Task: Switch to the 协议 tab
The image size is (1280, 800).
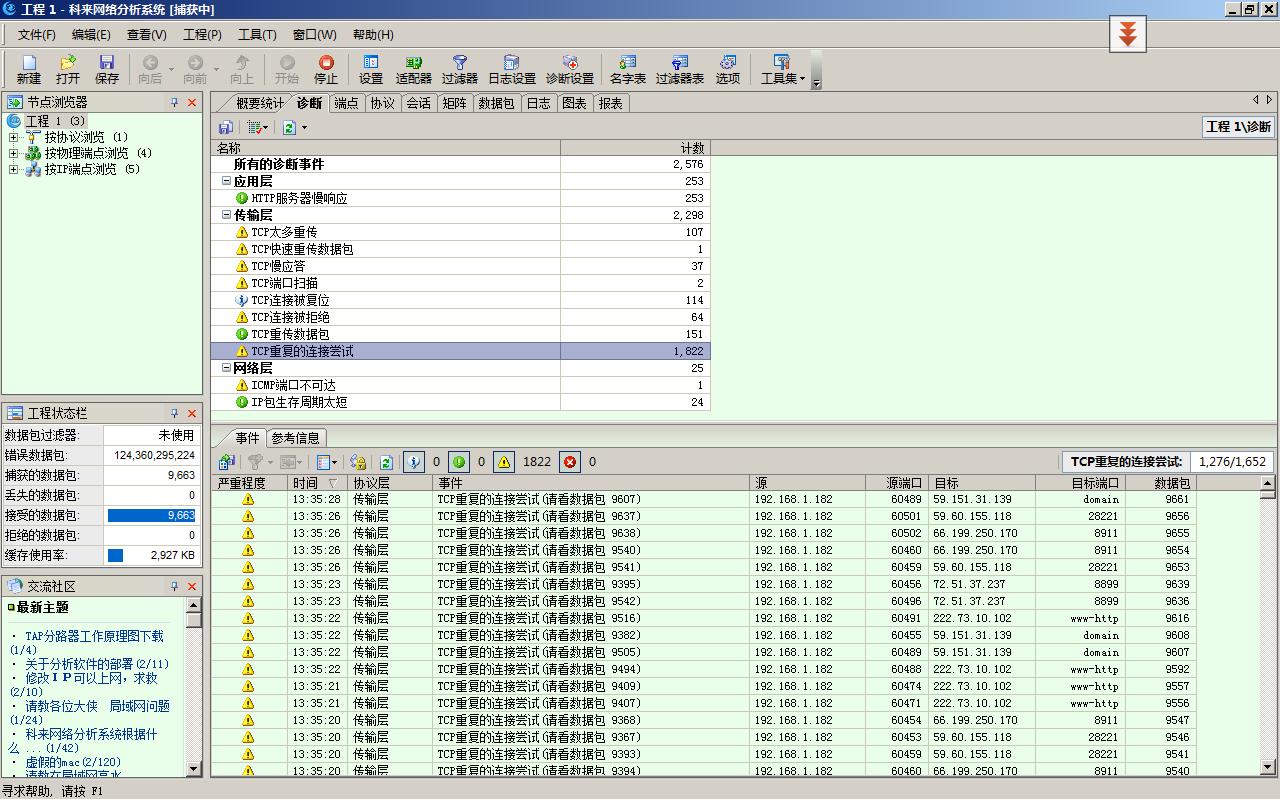Action: click(382, 102)
